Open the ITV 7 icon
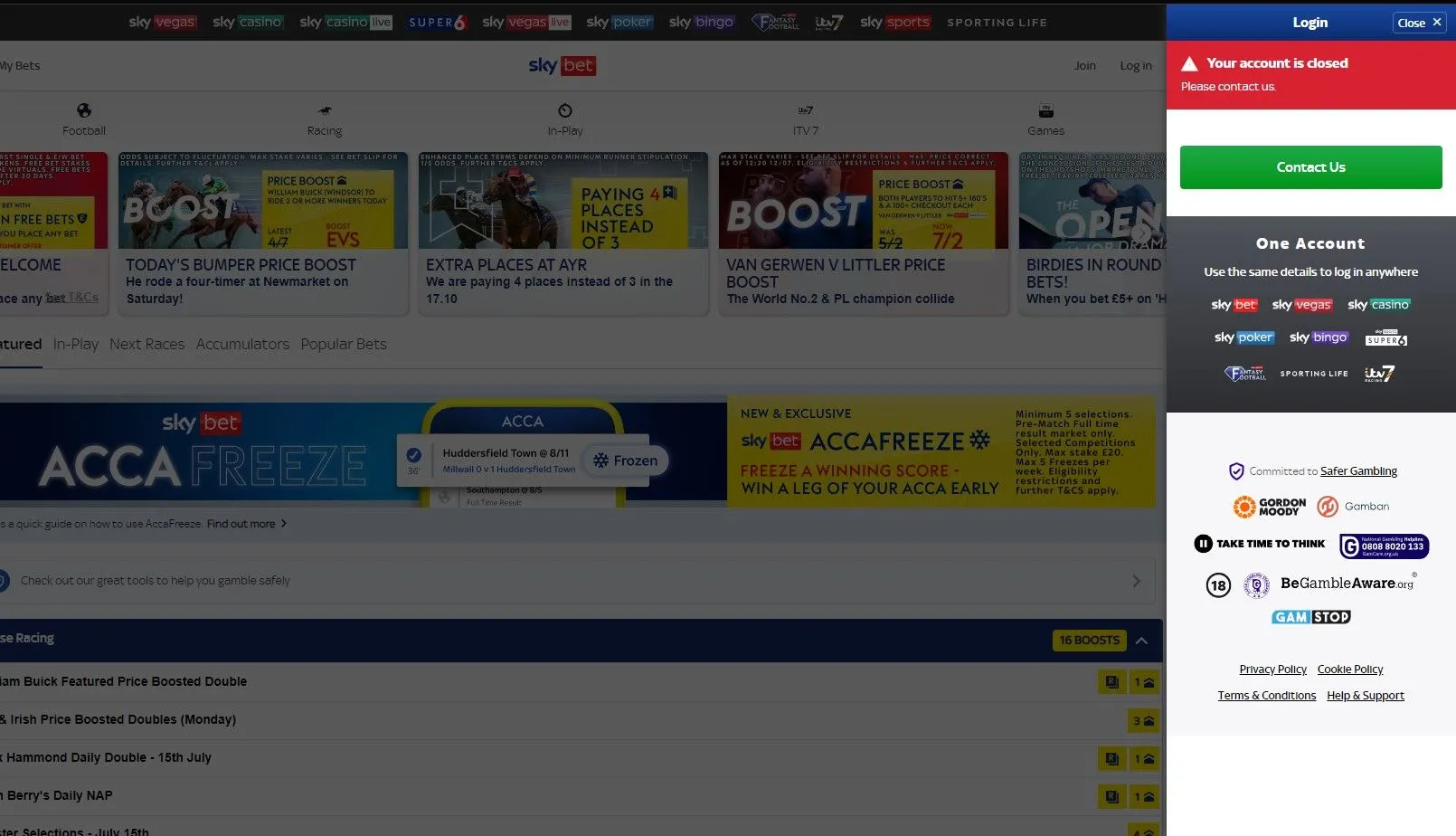This screenshot has width=1456, height=836. point(805,111)
